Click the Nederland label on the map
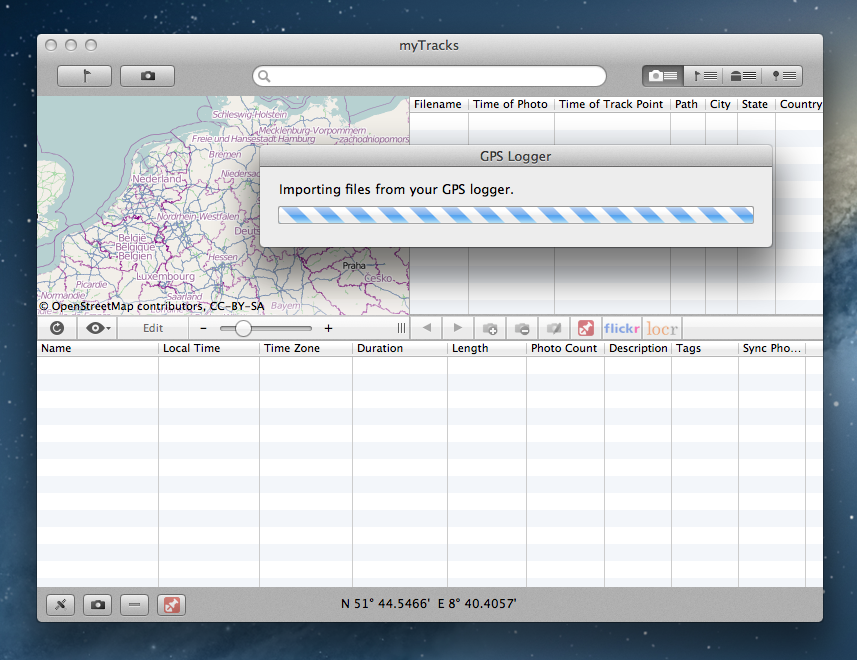857x660 pixels. [157, 179]
